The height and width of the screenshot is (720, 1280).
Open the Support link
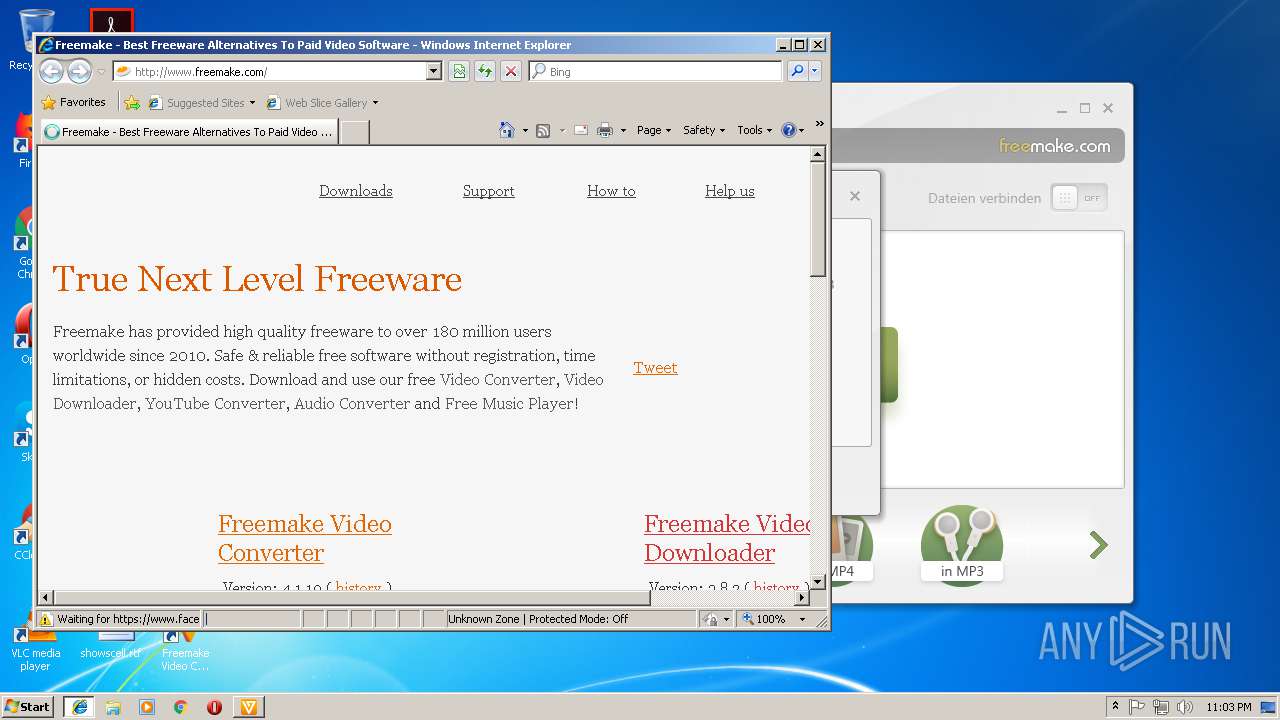tap(488, 191)
